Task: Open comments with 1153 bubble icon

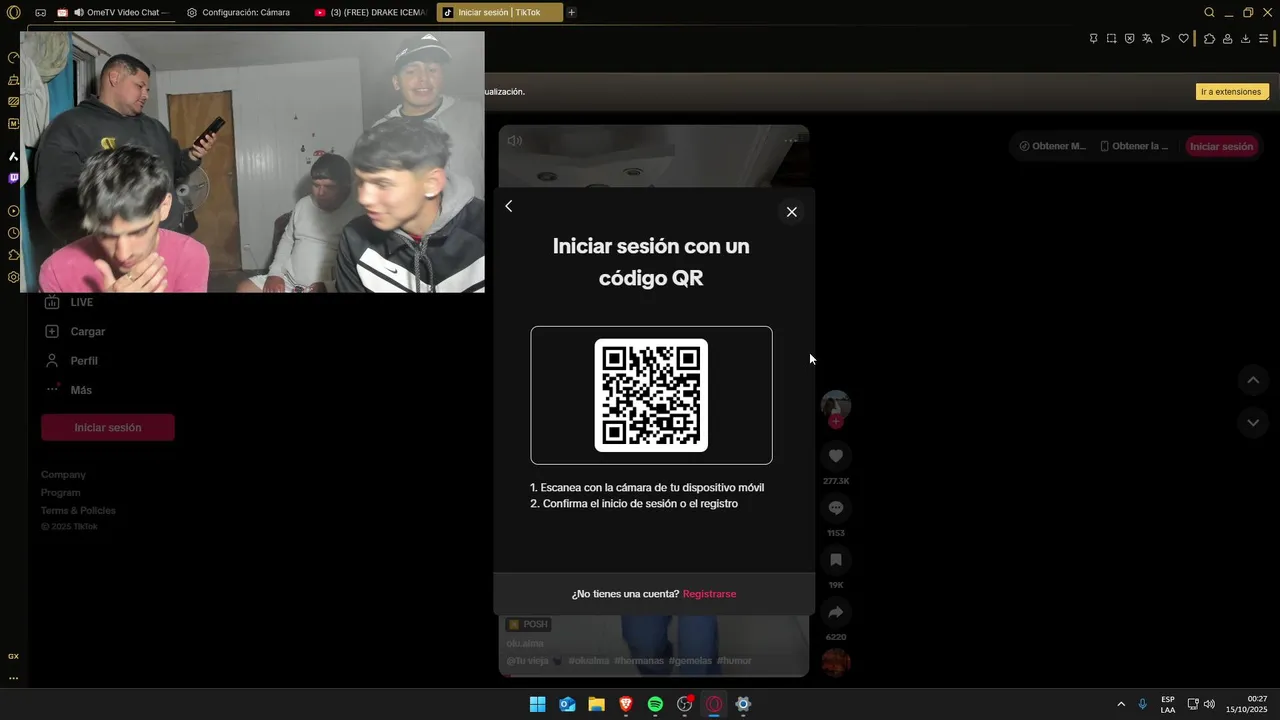Action: coord(836,508)
